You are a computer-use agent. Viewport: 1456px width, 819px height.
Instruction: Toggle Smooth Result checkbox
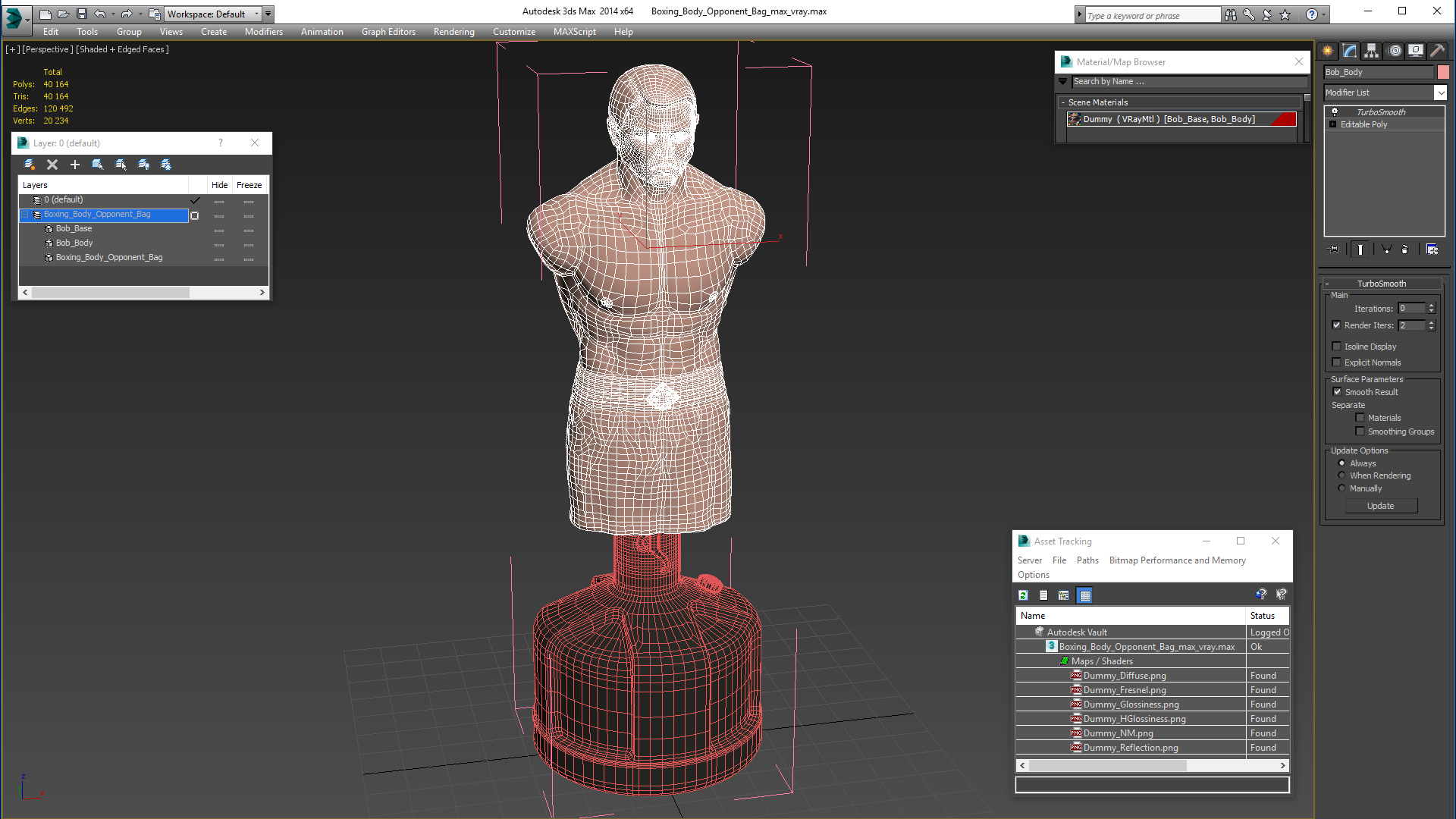click(x=1338, y=392)
